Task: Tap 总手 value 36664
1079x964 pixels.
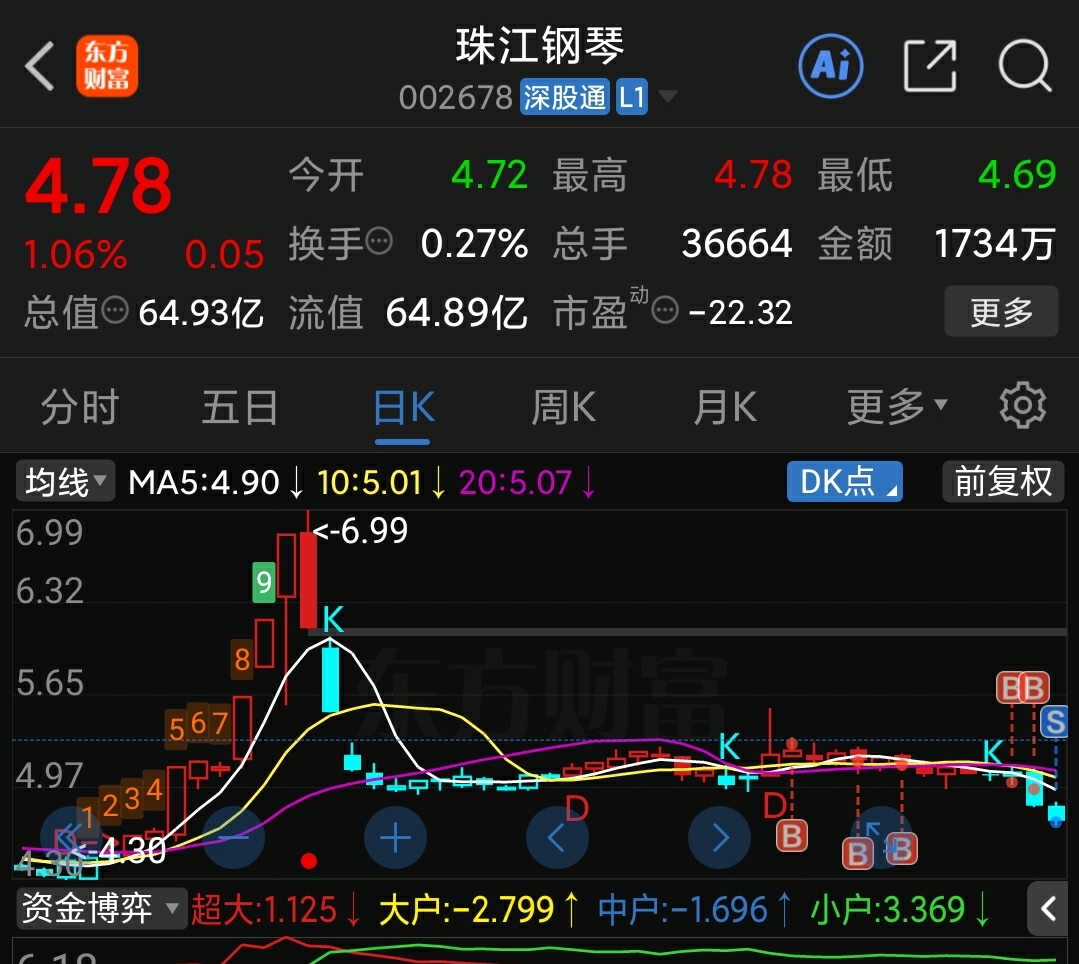Action: coord(737,244)
